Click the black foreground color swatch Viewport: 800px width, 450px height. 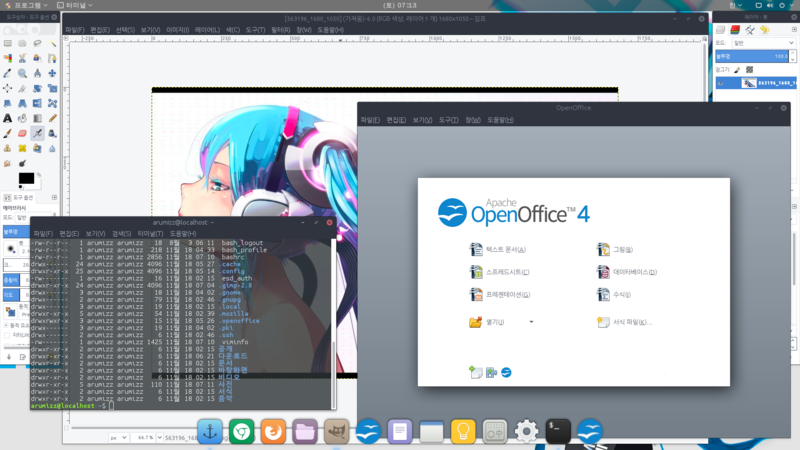pyautogui.click(x=26, y=178)
